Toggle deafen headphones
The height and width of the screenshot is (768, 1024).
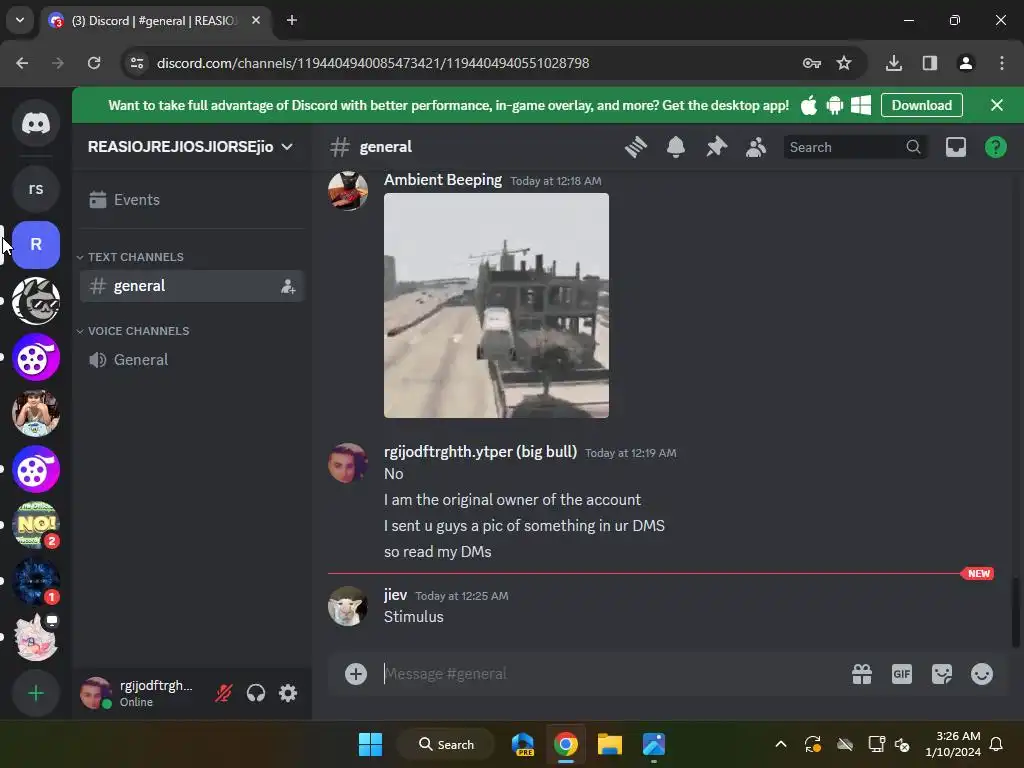click(x=256, y=693)
